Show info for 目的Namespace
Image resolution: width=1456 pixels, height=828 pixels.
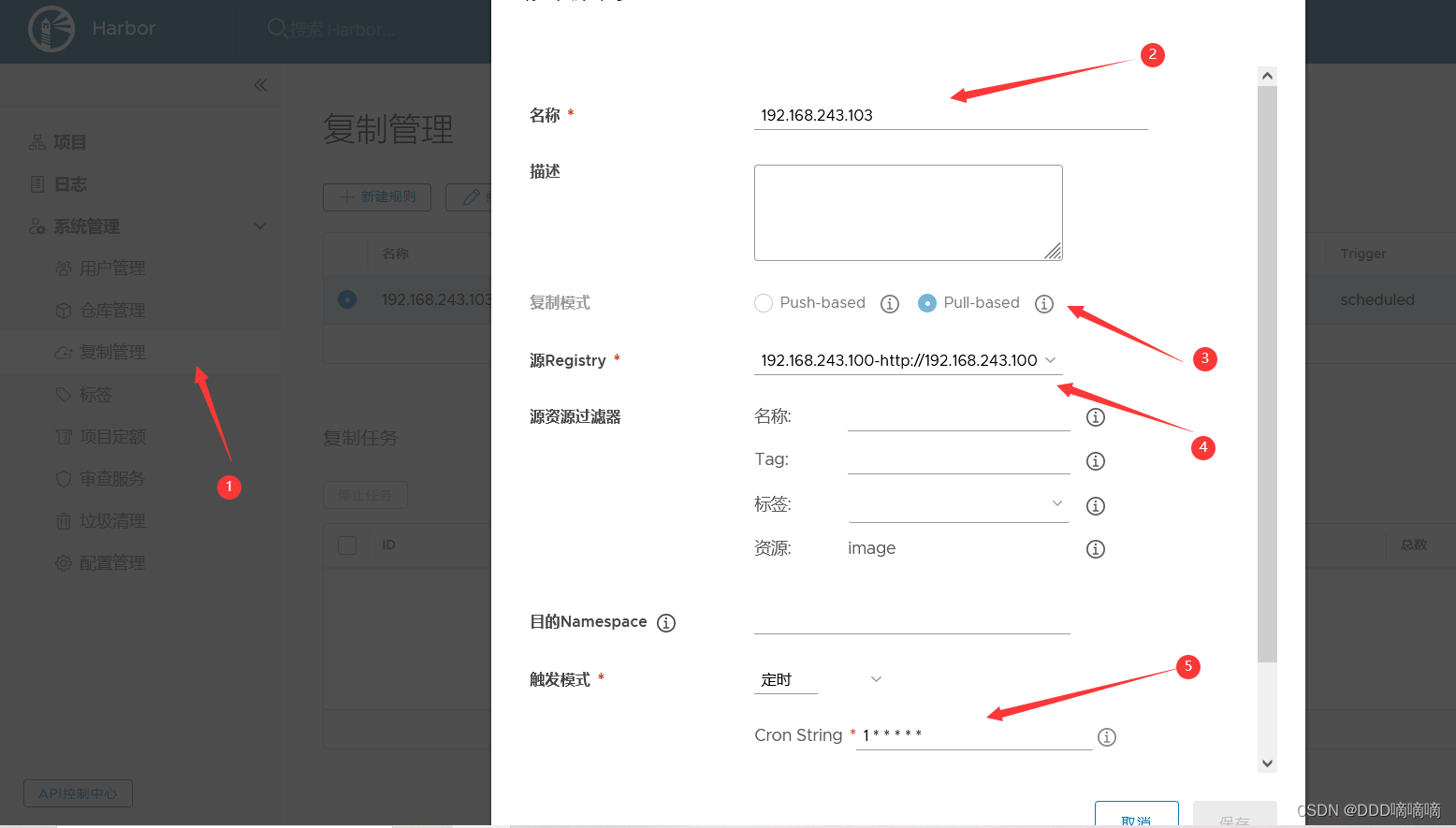[x=666, y=623]
